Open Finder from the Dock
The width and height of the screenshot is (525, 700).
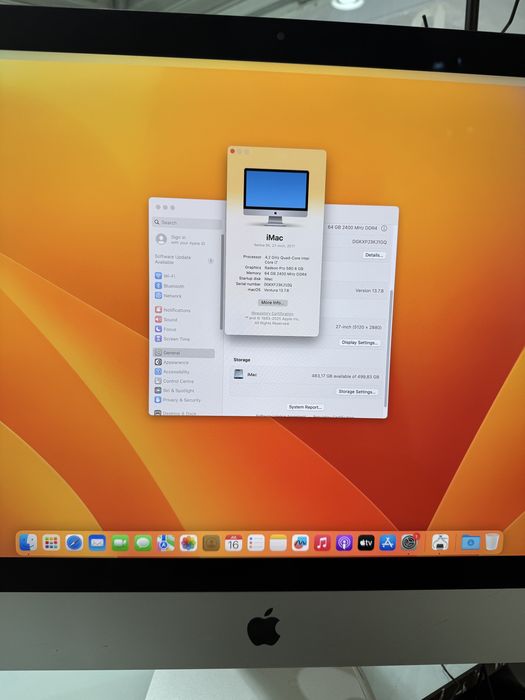point(29,542)
